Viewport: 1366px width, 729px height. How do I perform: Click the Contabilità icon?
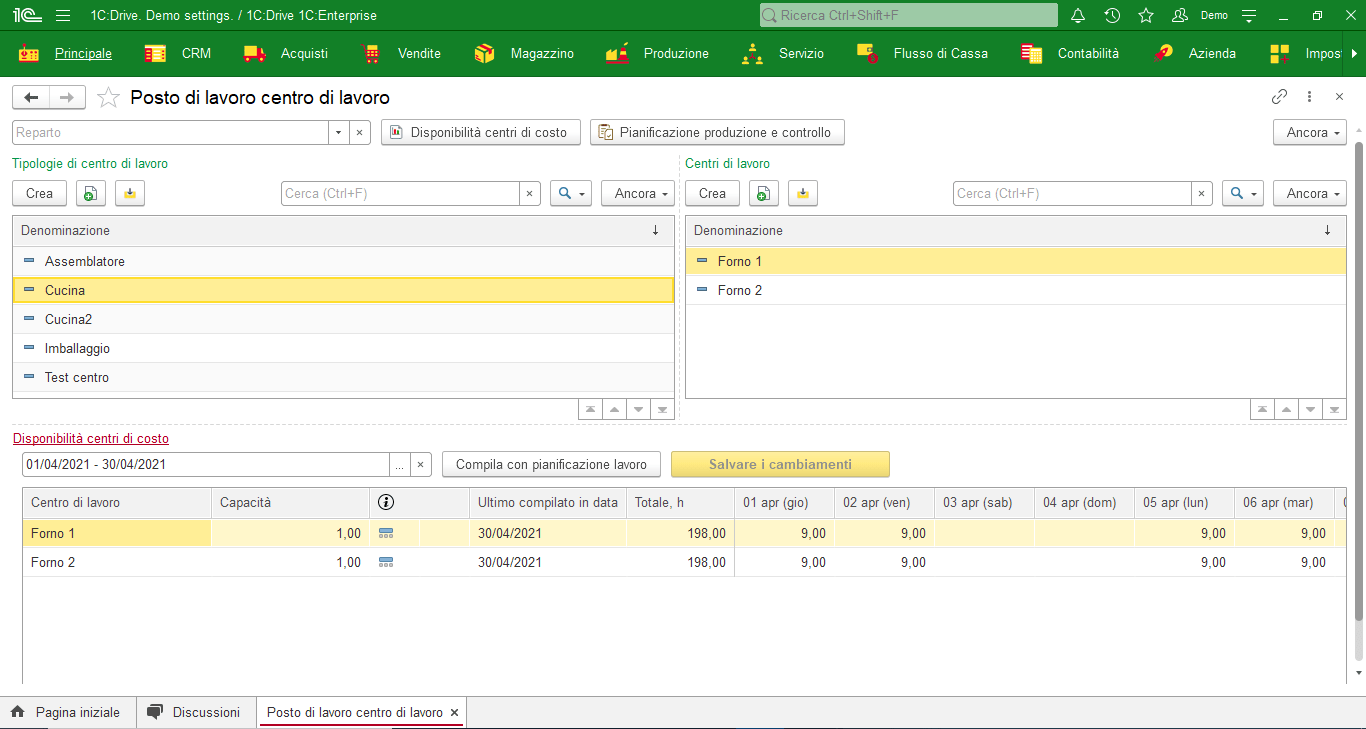(x=1031, y=54)
